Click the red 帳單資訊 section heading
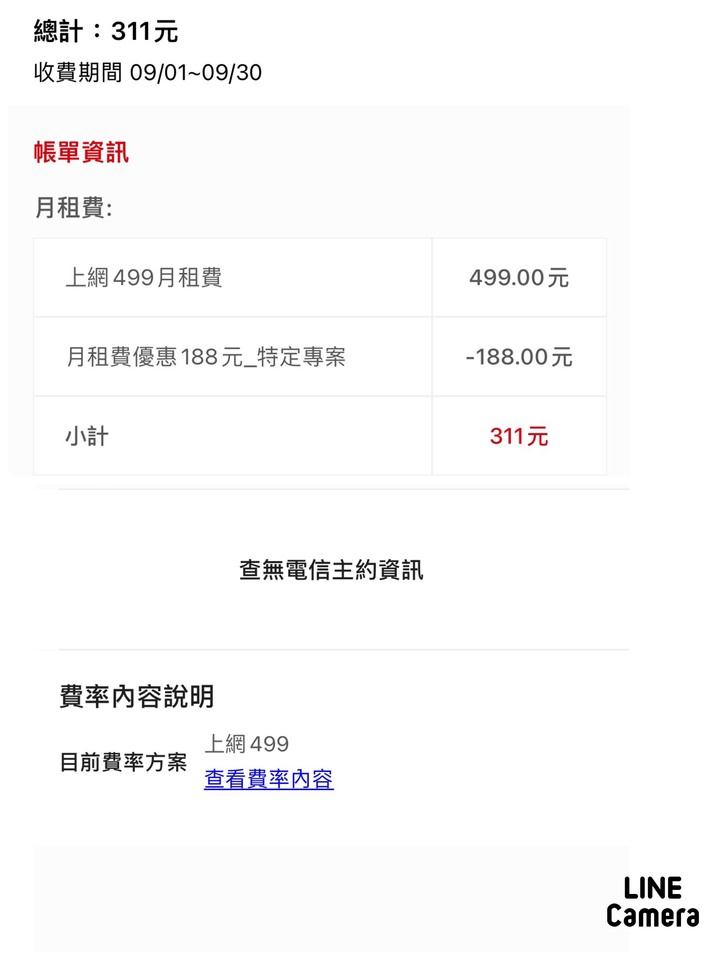720x960 pixels. point(81,152)
